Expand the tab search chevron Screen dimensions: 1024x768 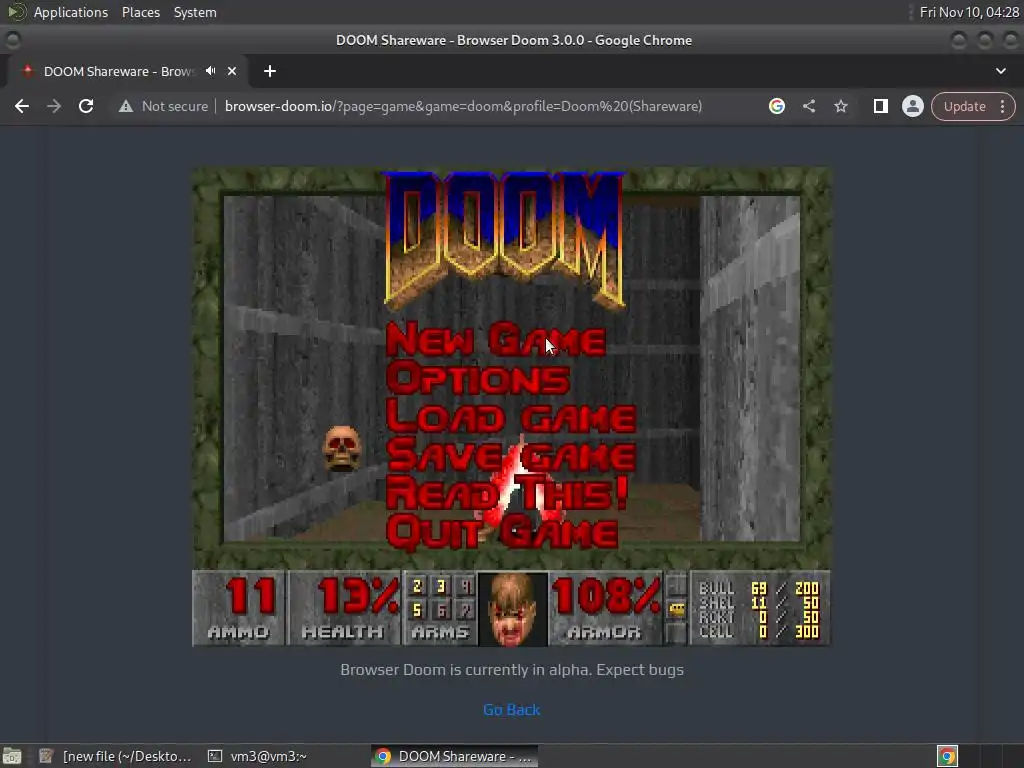point(1000,71)
